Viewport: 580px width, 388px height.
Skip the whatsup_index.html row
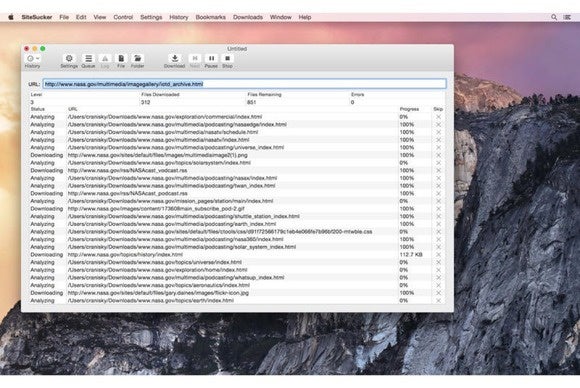pyautogui.click(x=438, y=277)
